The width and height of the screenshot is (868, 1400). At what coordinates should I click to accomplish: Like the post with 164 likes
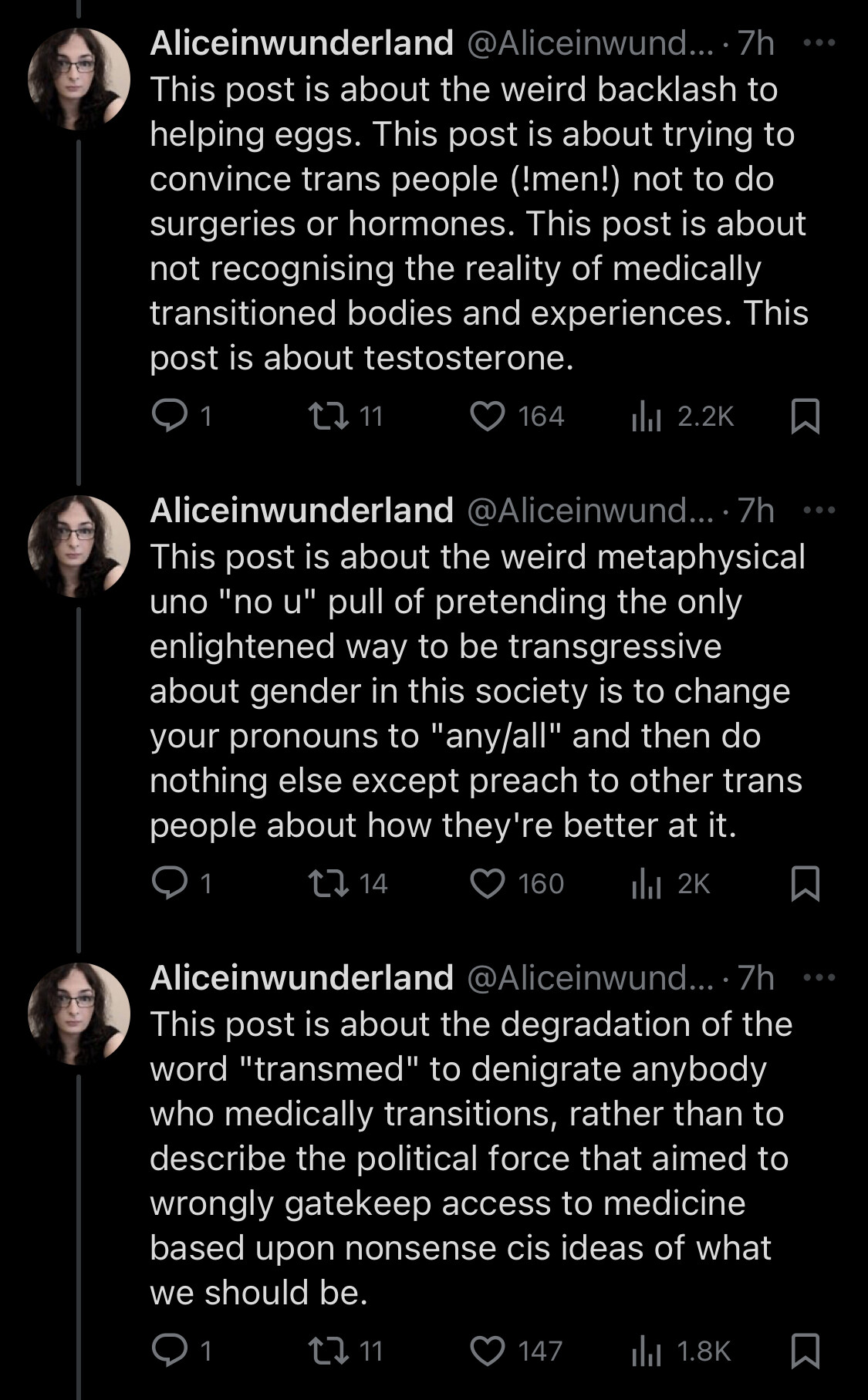(x=488, y=417)
